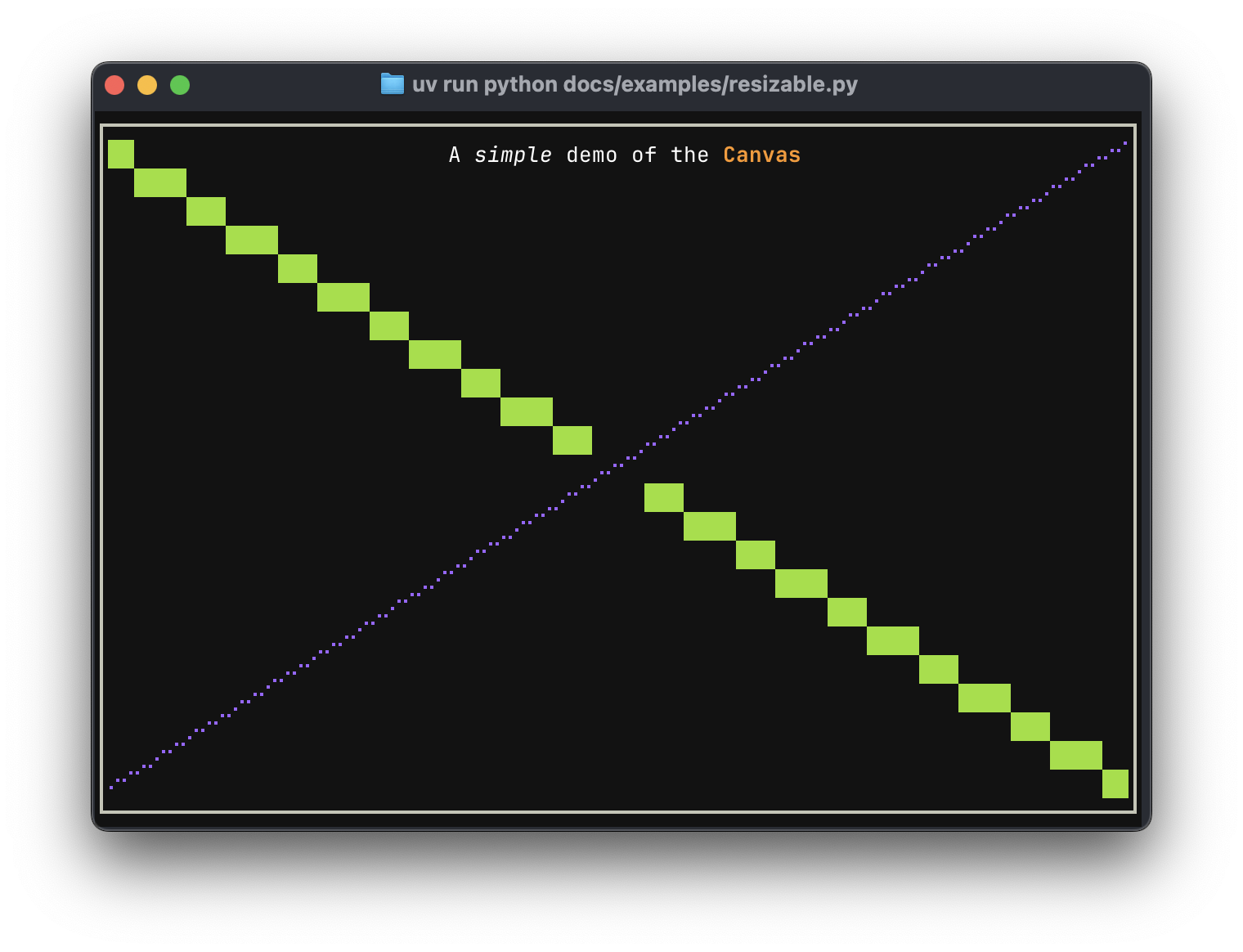The width and height of the screenshot is (1243, 952).
Task: Click the italic word simple in the heading
Action: click(514, 155)
